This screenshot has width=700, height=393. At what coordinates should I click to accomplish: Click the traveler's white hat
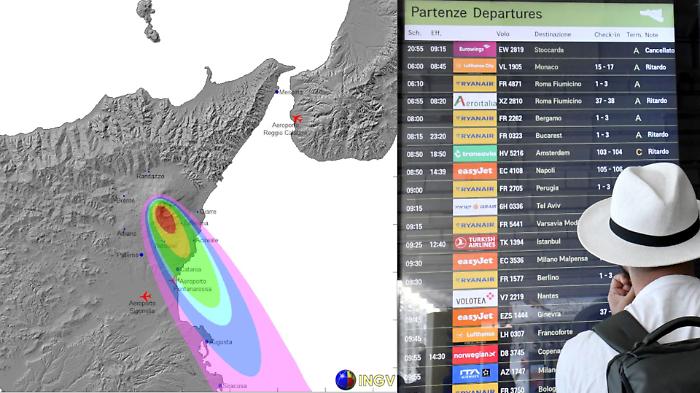click(x=641, y=214)
